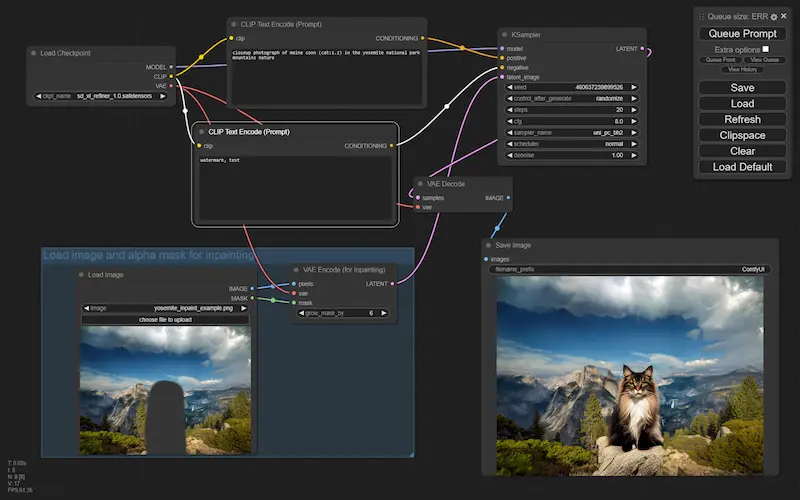Click the VAE Decode samples input port
The width and height of the screenshot is (800, 500).
click(418, 198)
